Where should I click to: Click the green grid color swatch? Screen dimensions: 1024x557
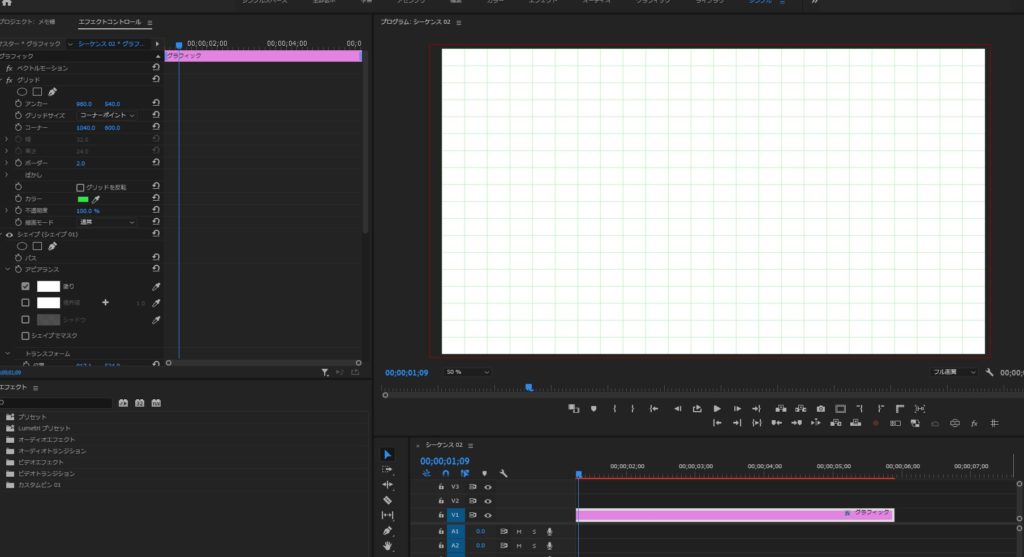pos(83,199)
